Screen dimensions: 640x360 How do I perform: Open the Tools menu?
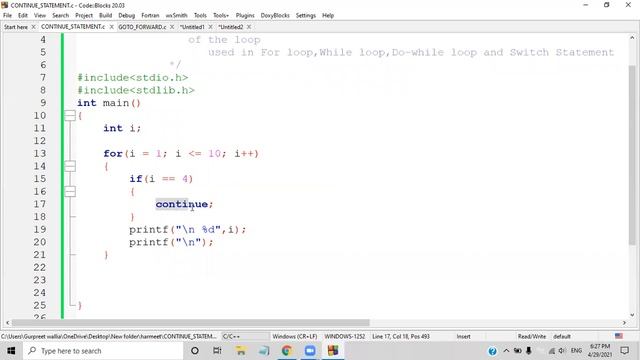coord(200,15)
